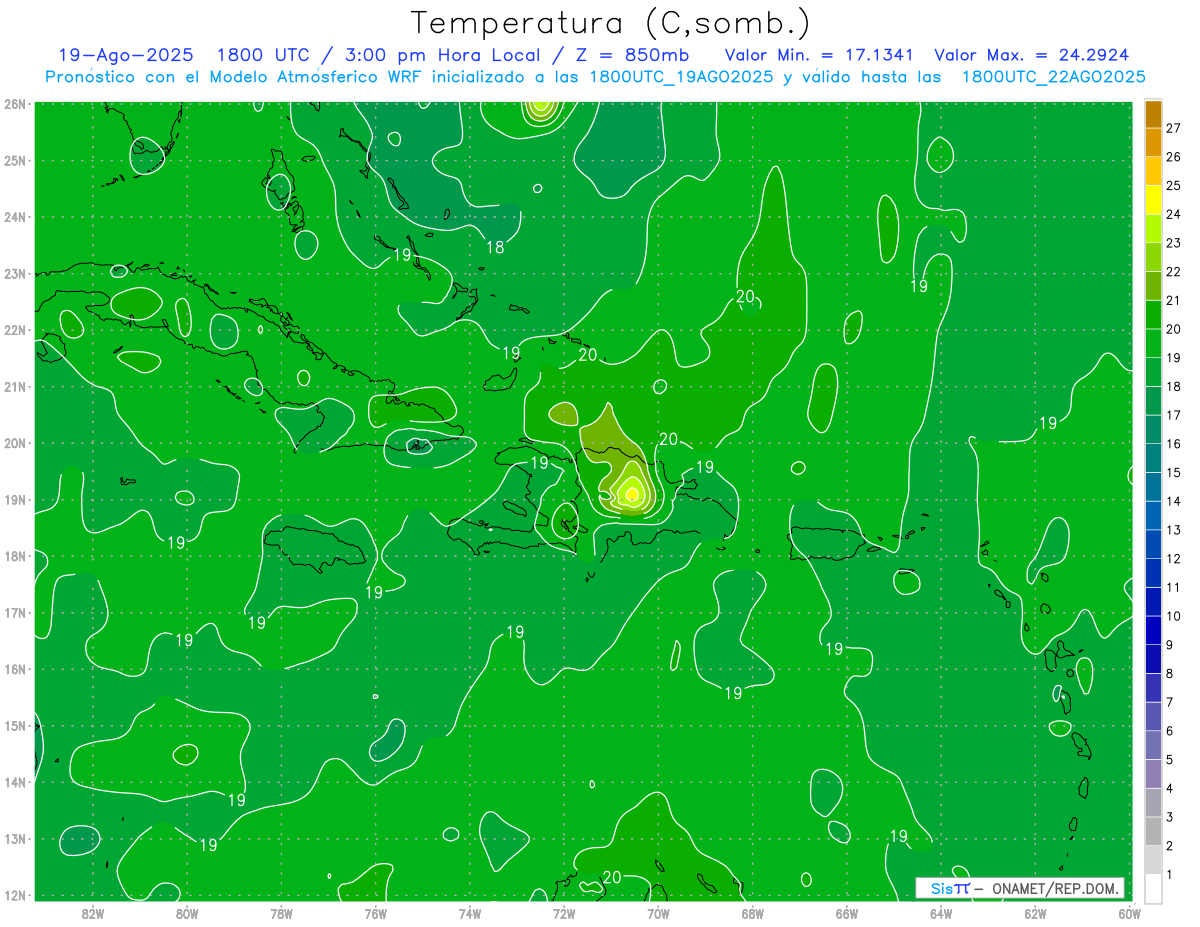Click the "72W" longitude axis label
1200x927 pixels.
coord(564,912)
